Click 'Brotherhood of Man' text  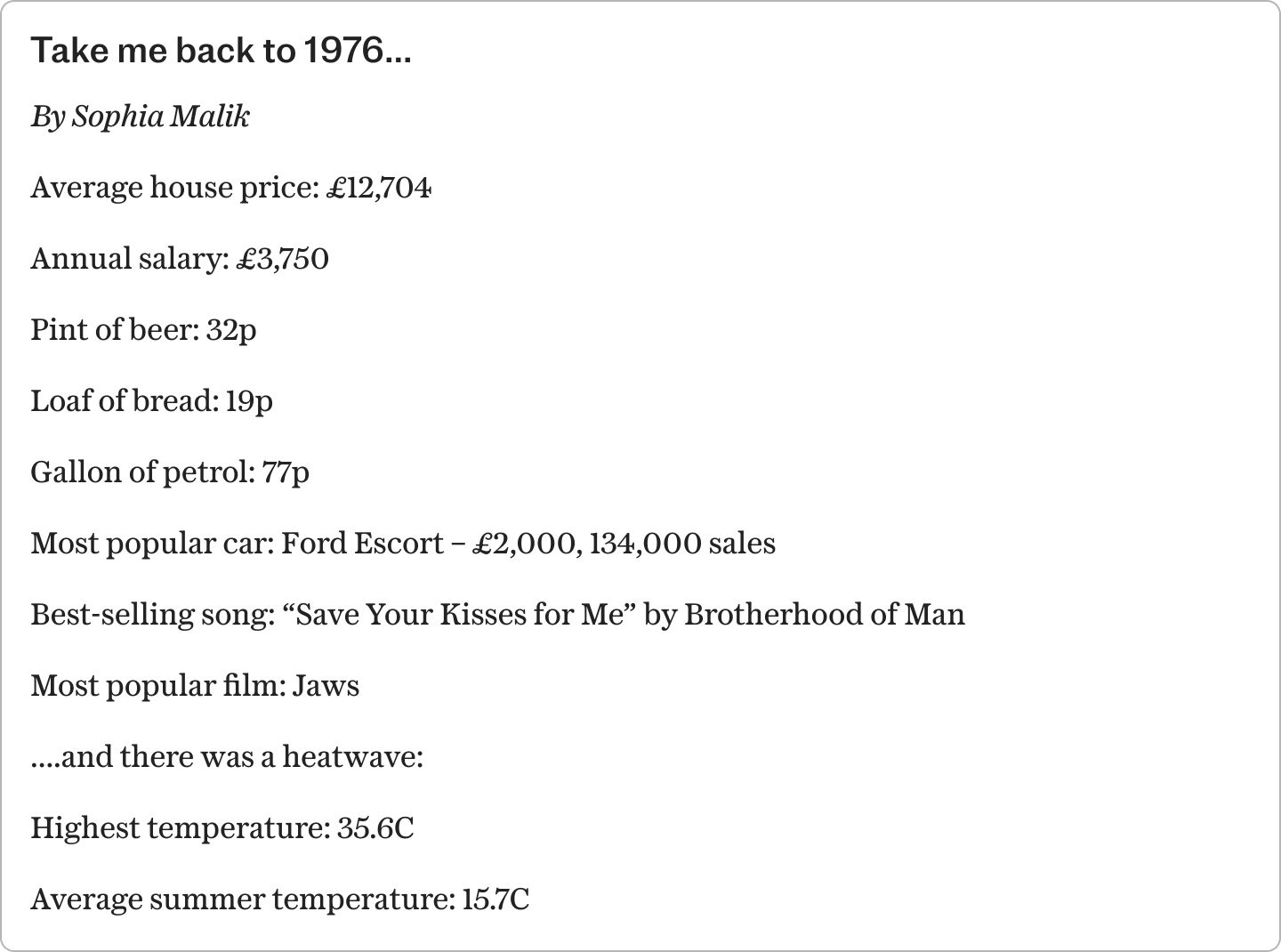point(825,615)
